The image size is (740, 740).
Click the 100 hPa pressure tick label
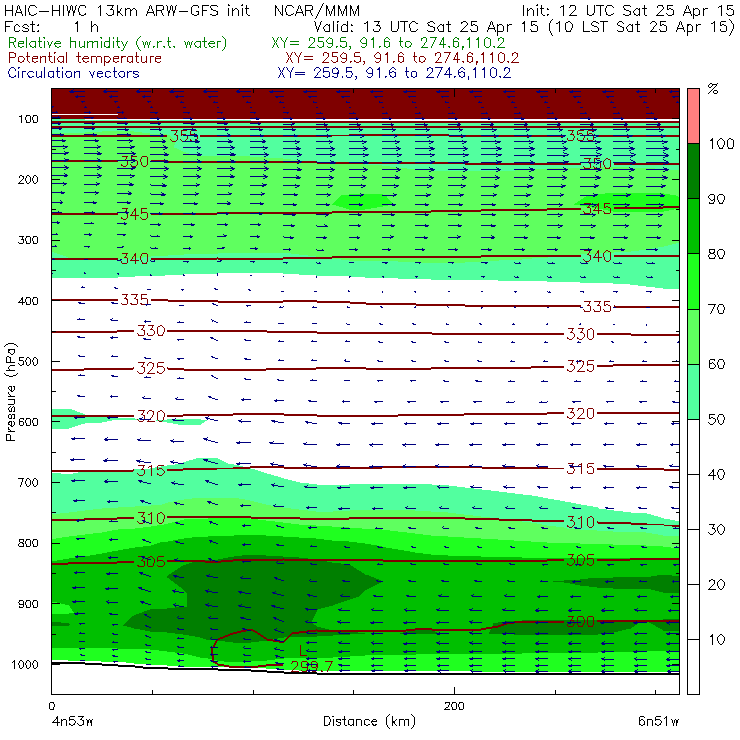(28, 119)
